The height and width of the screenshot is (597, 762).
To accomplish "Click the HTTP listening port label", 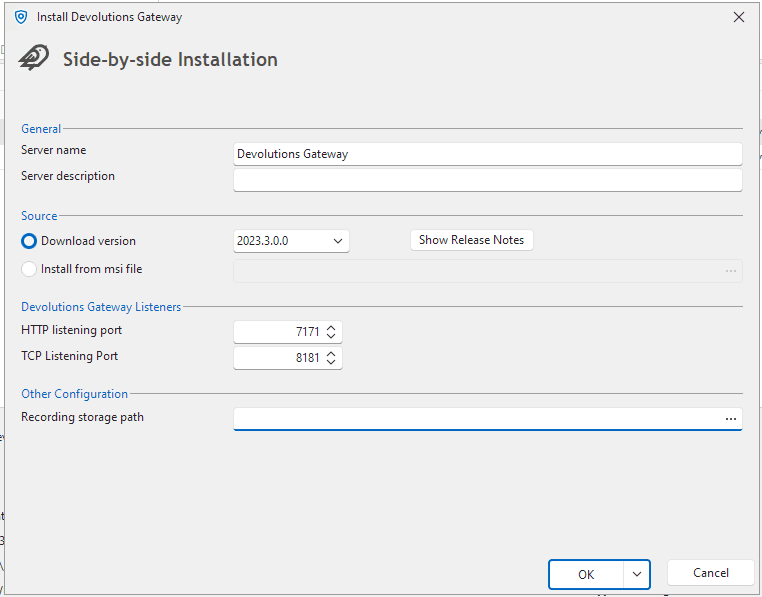I will pos(71,330).
